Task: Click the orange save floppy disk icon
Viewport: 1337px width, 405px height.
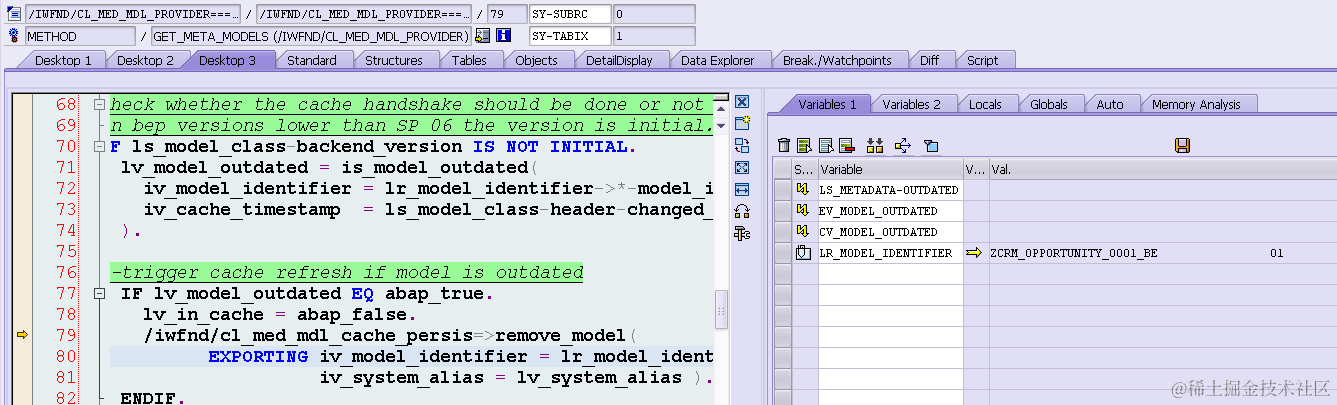Action: pyautogui.click(x=1182, y=146)
